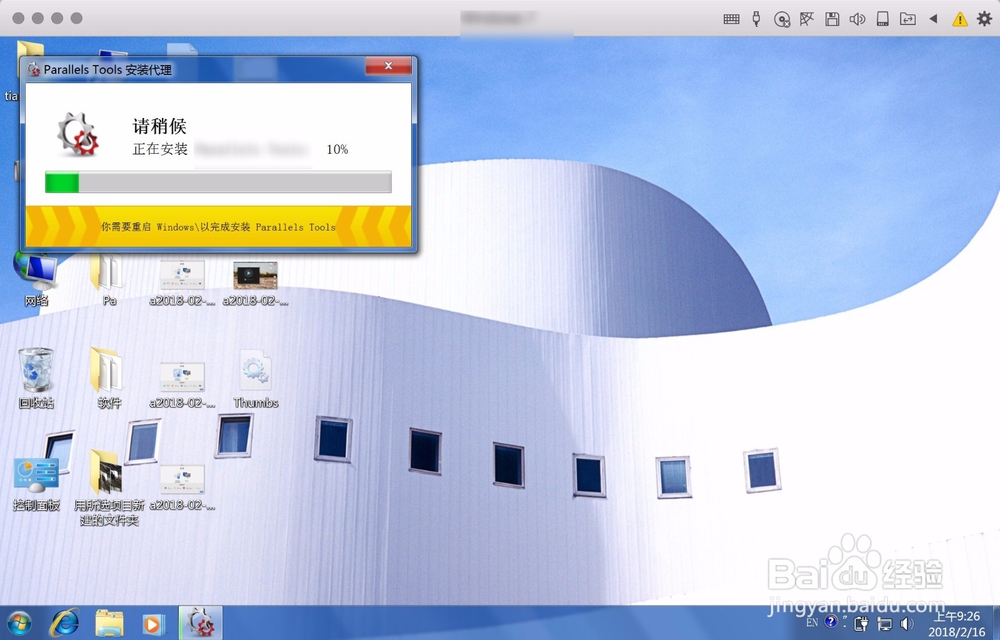
Task: Click the 10% progress value
Action: tap(337, 149)
